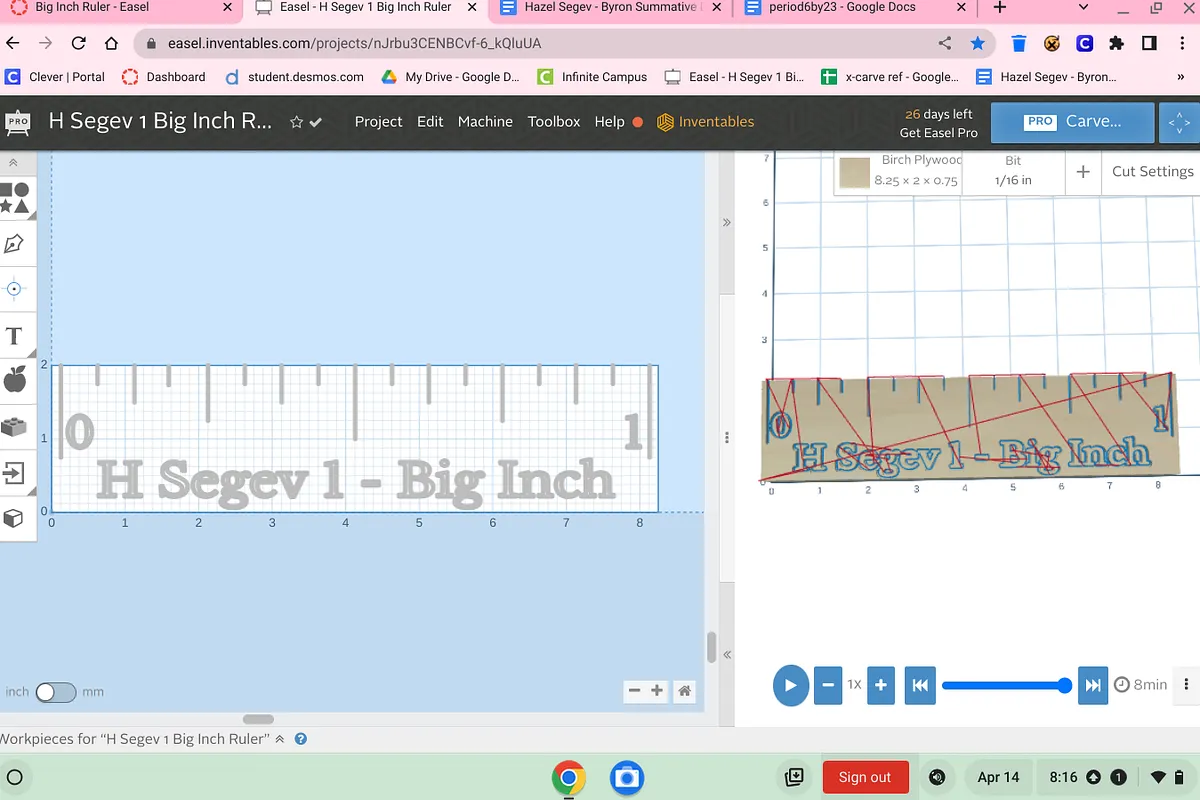Open Cut Settings

tap(1152, 171)
